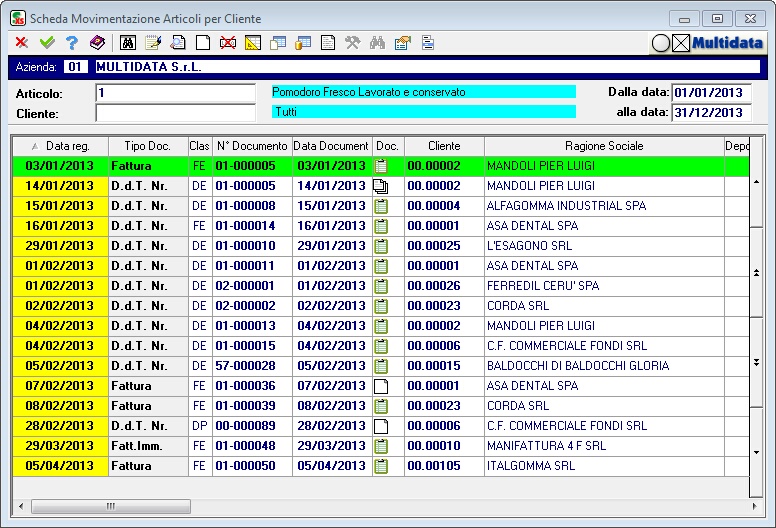Focus the empty Cliente input field
This screenshot has height=528, width=776.
pyautogui.click(x=176, y=113)
